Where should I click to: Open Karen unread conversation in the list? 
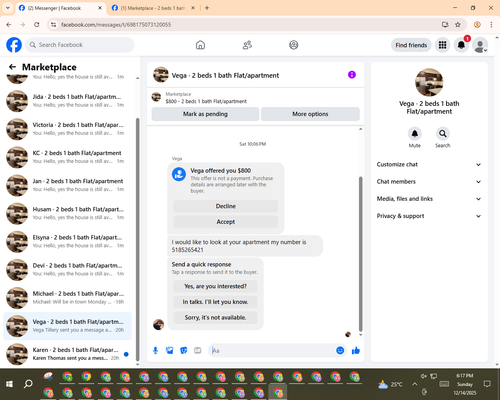click(67, 354)
